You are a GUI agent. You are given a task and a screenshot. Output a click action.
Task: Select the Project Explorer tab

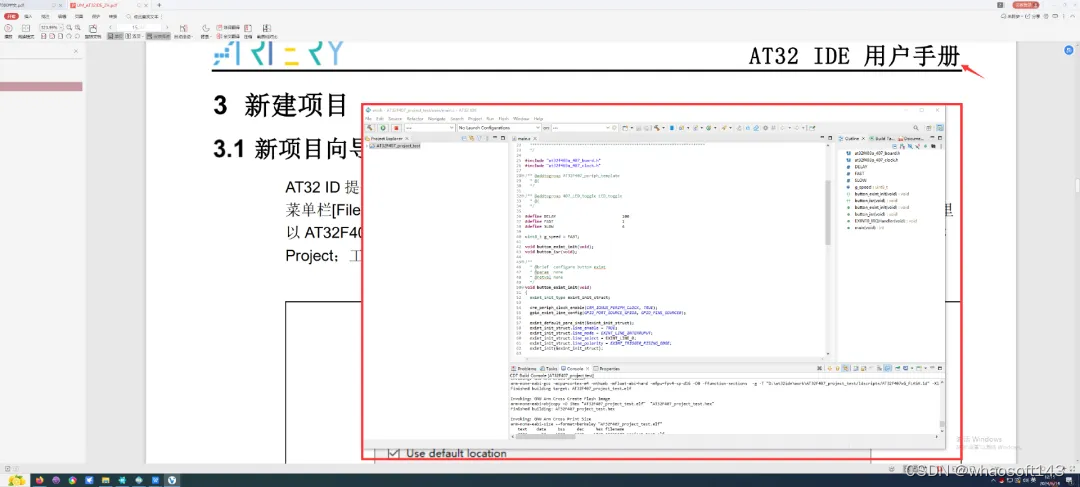coord(384,138)
